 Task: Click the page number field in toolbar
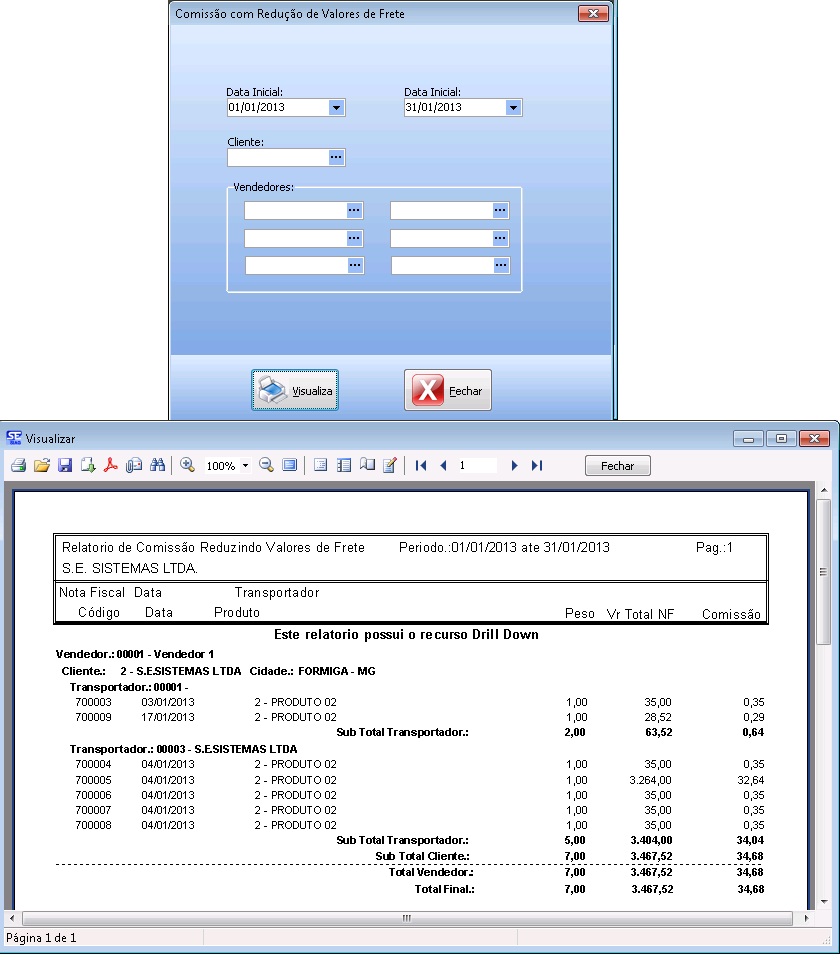(476, 466)
